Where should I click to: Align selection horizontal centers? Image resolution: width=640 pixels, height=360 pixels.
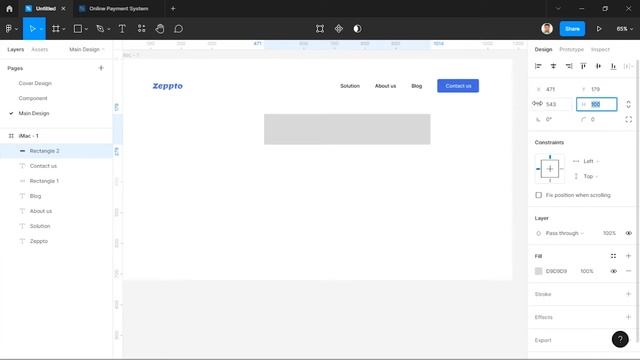(553, 66)
